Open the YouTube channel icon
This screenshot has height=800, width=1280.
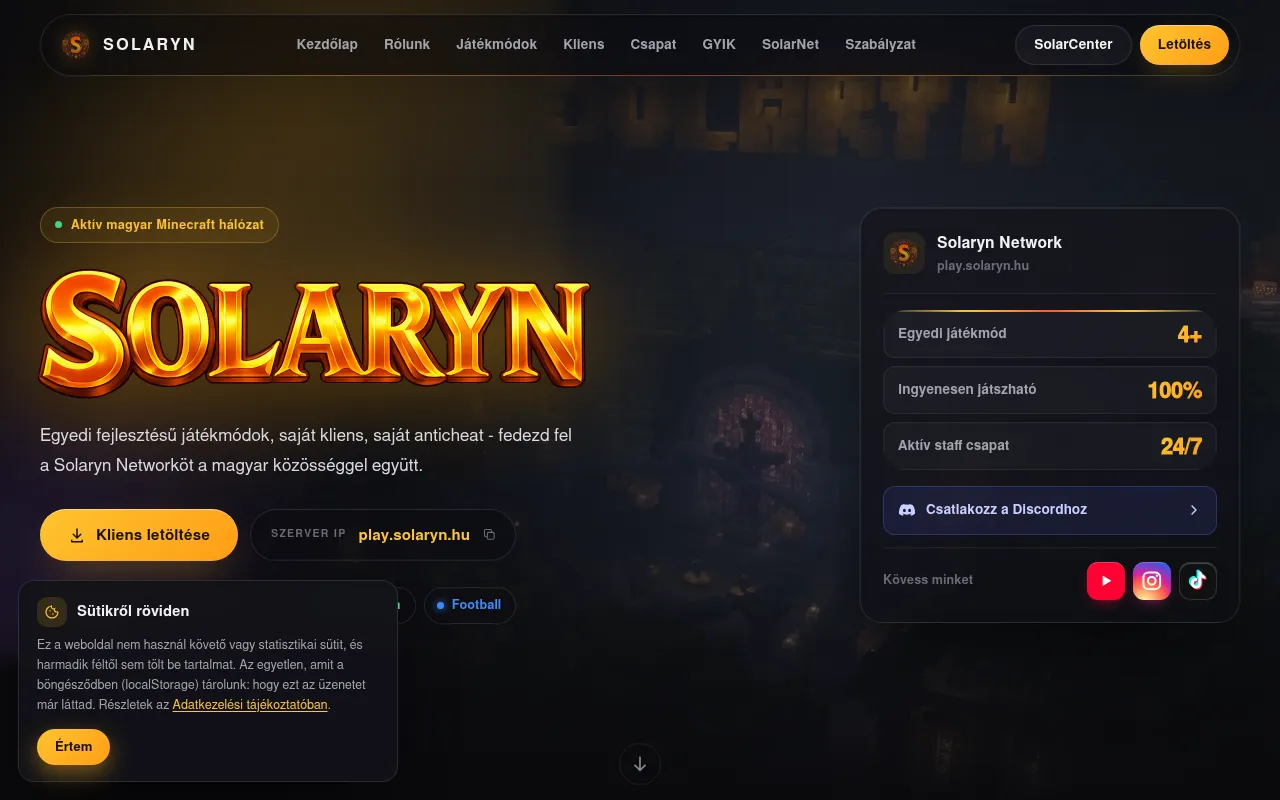(1106, 581)
